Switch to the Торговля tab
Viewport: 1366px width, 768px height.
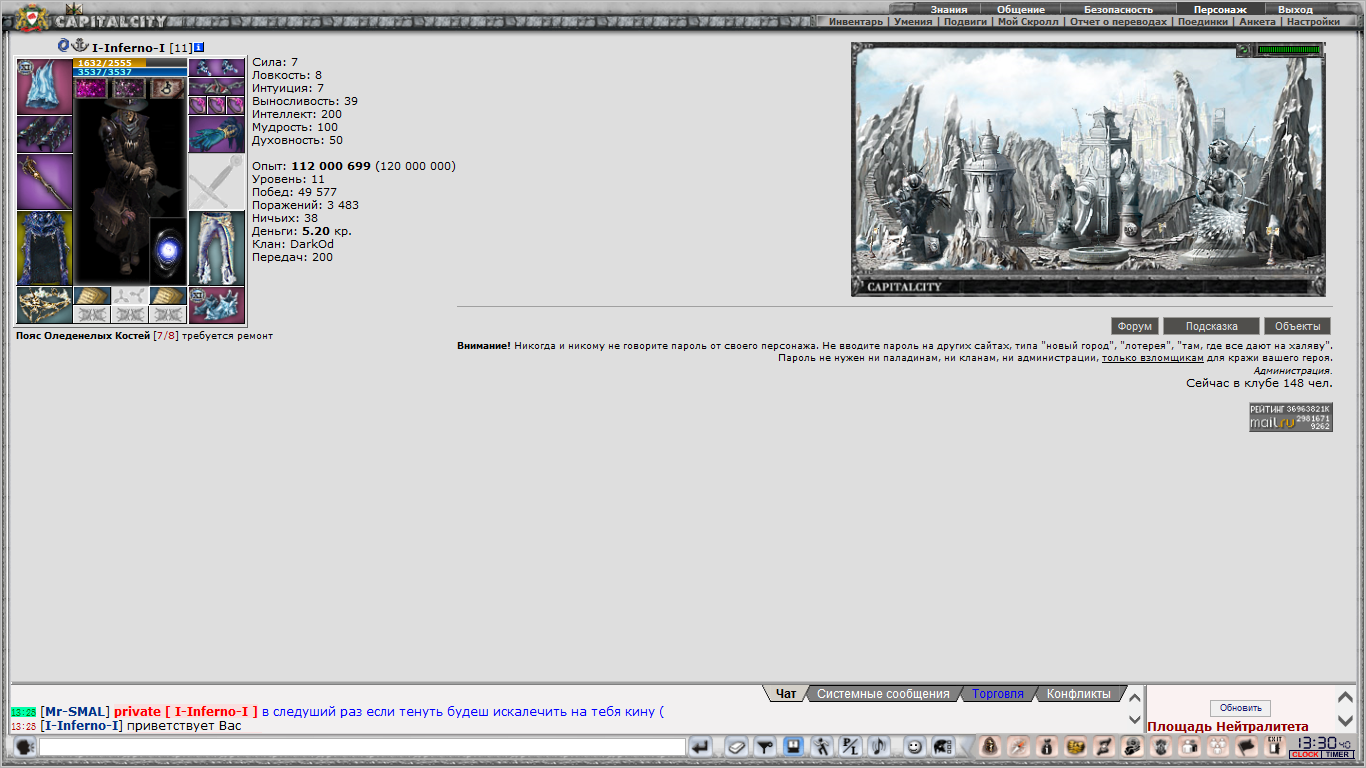[998, 693]
